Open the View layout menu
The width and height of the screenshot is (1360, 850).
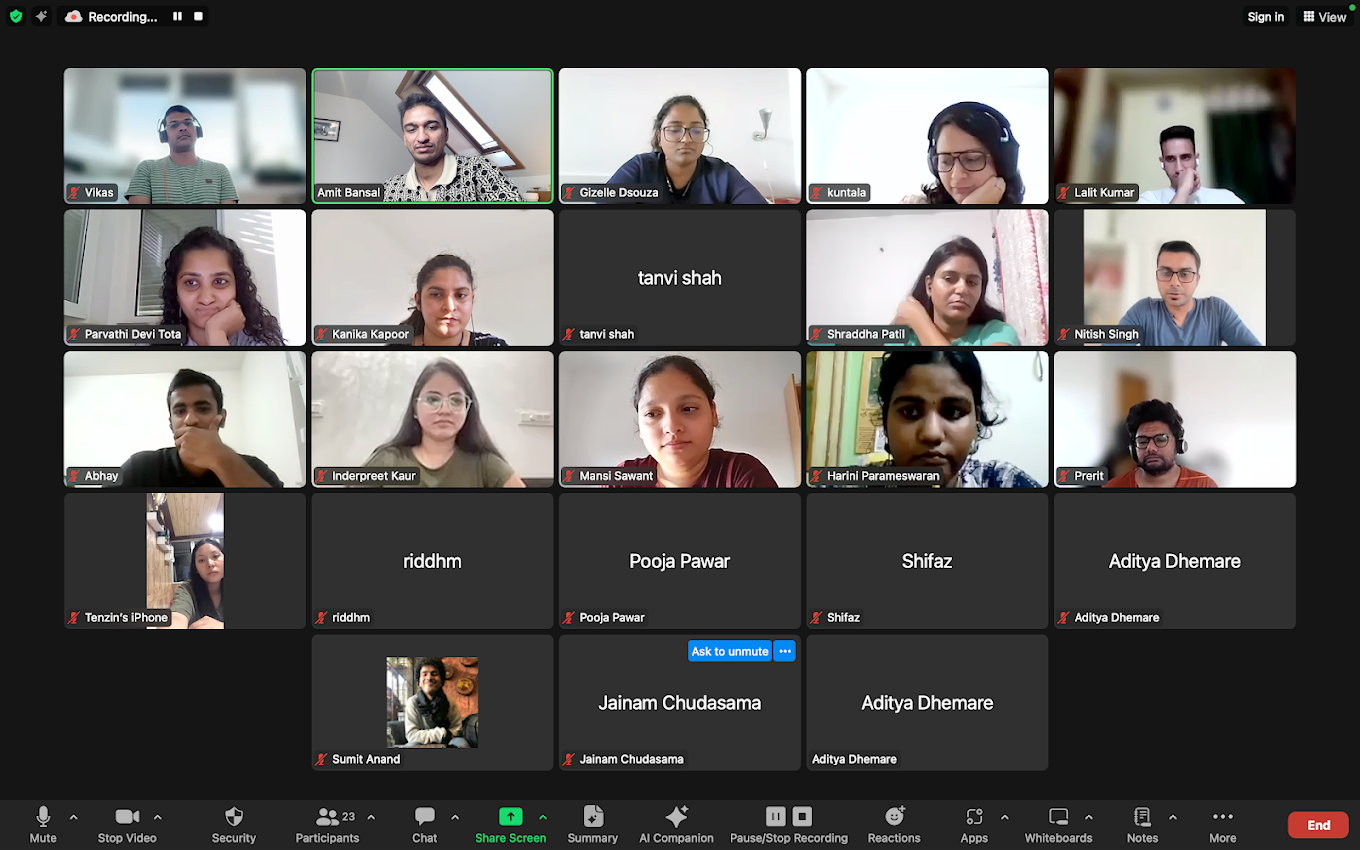click(1324, 17)
